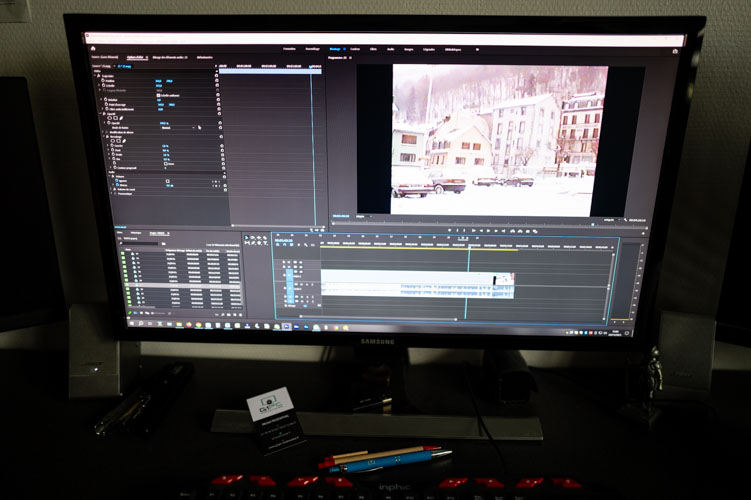Select pen mask tool under Recadrage effect
This screenshot has height=500, width=751.
[124, 141]
